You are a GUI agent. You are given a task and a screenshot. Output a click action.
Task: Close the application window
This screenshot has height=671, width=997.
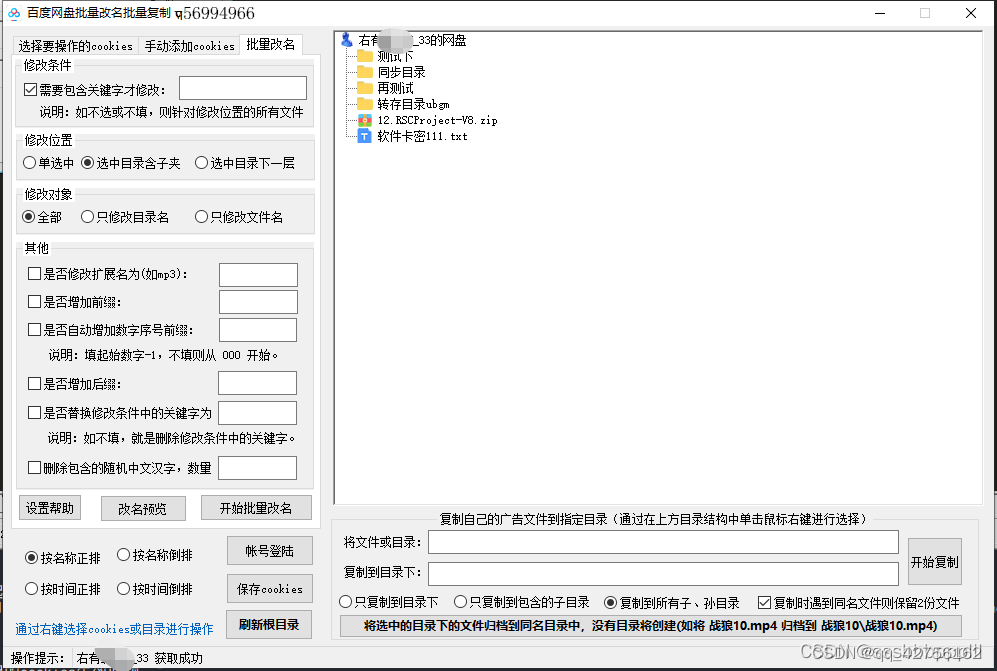point(971,13)
